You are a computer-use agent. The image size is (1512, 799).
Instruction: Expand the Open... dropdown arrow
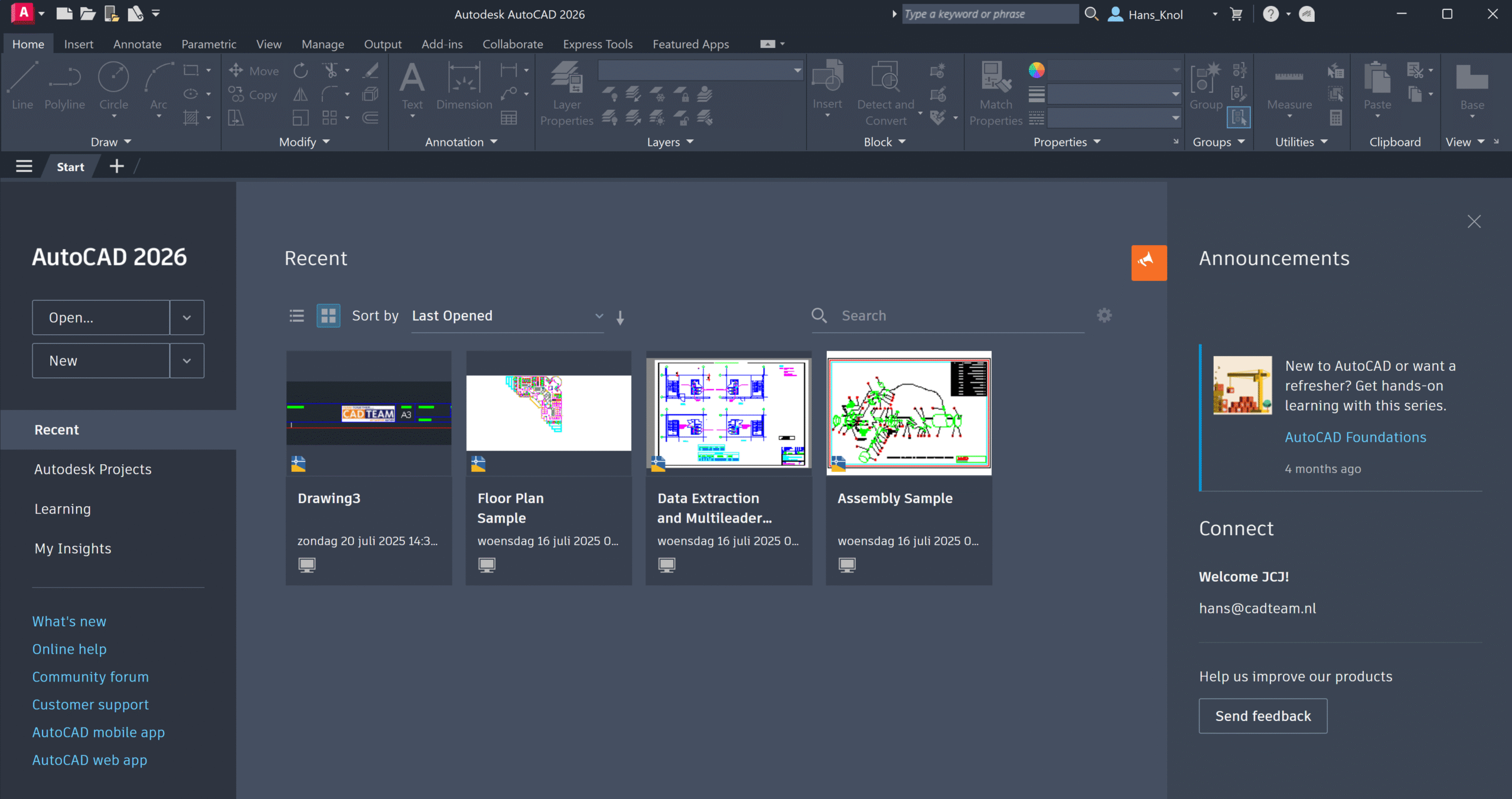(187, 318)
